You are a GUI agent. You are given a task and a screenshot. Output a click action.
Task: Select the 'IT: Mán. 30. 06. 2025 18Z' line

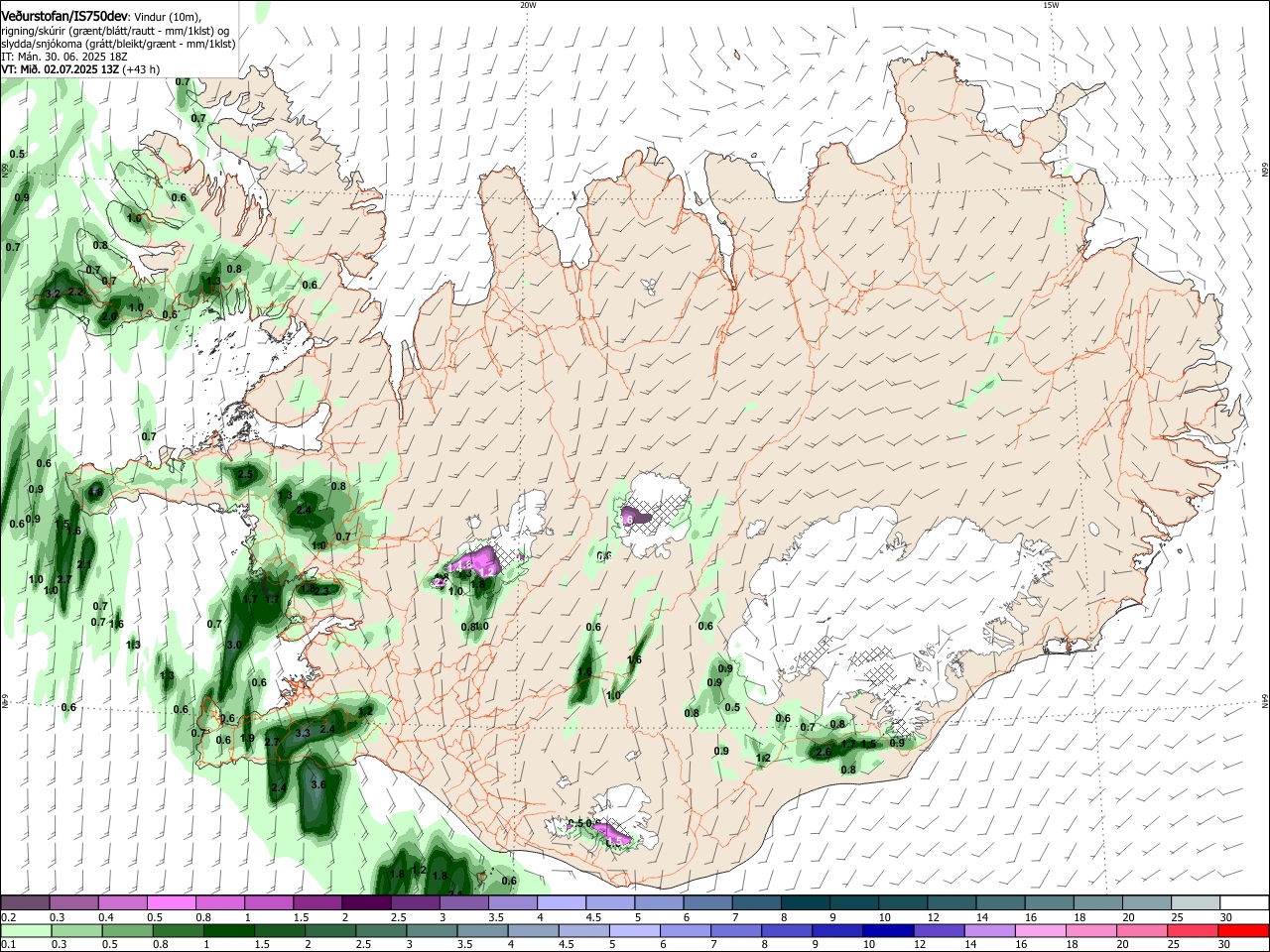[64, 57]
